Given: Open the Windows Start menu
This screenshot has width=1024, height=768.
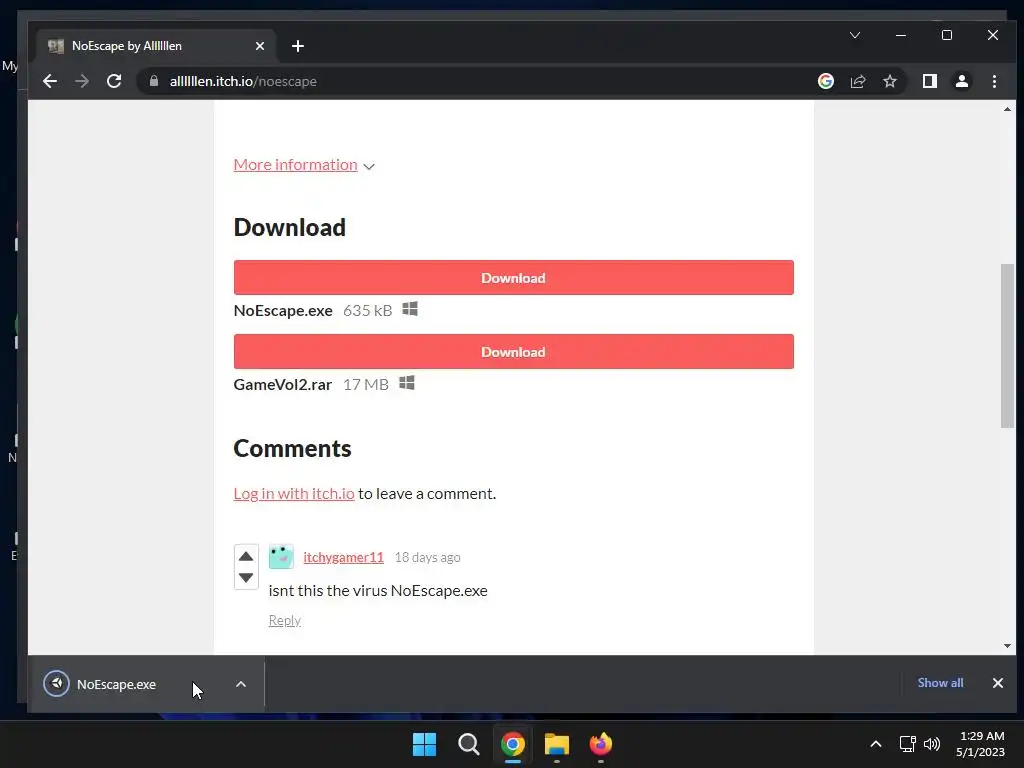Looking at the screenshot, I should pyautogui.click(x=424, y=744).
